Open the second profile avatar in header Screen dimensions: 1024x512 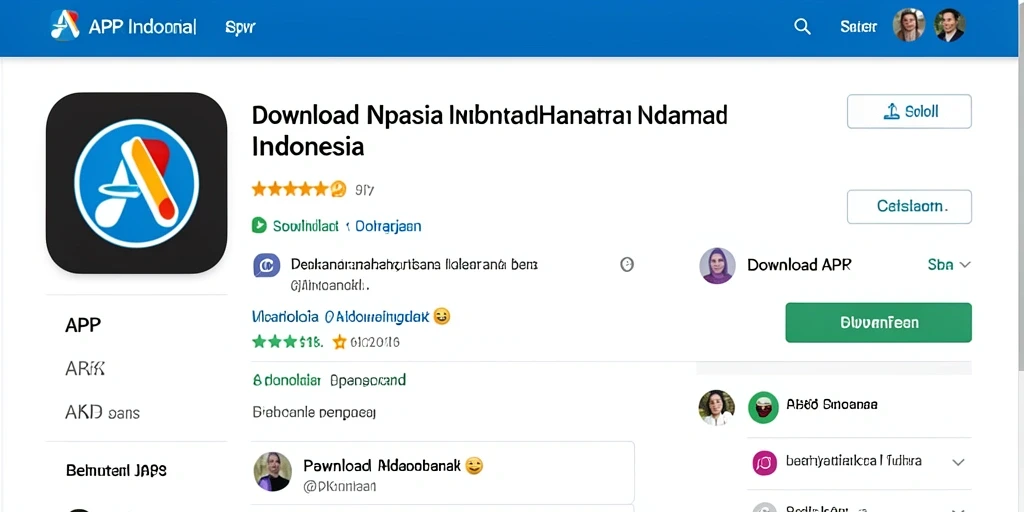point(950,25)
